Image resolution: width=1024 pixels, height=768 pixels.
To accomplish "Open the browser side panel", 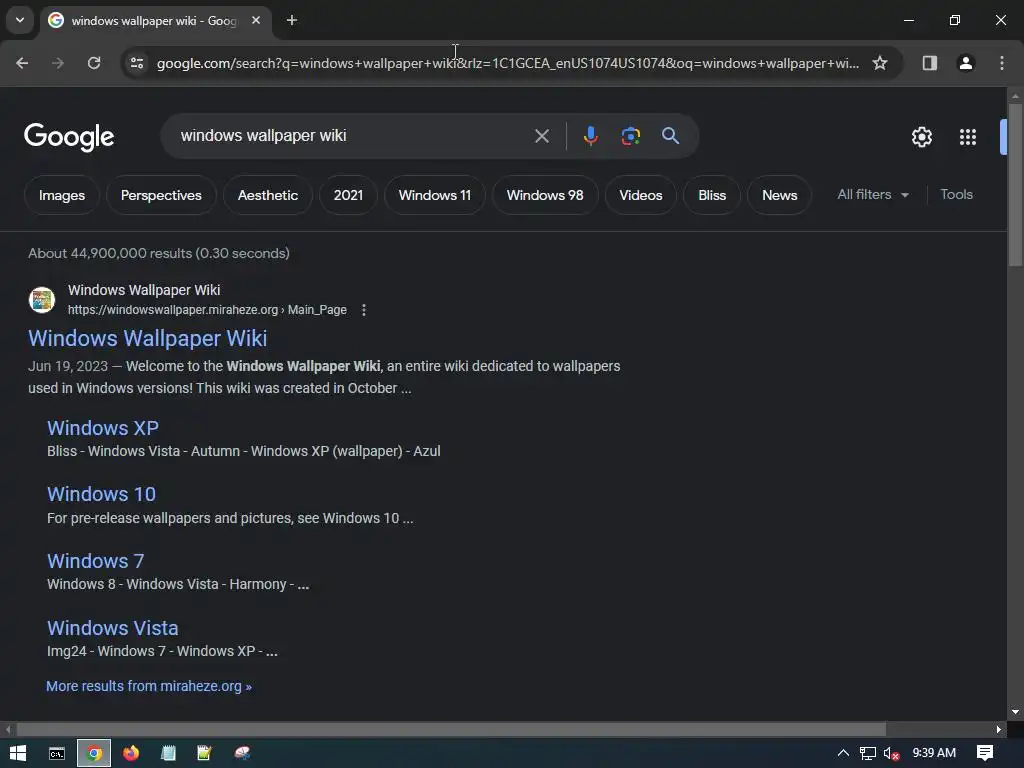I will pyautogui.click(x=929, y=63).
